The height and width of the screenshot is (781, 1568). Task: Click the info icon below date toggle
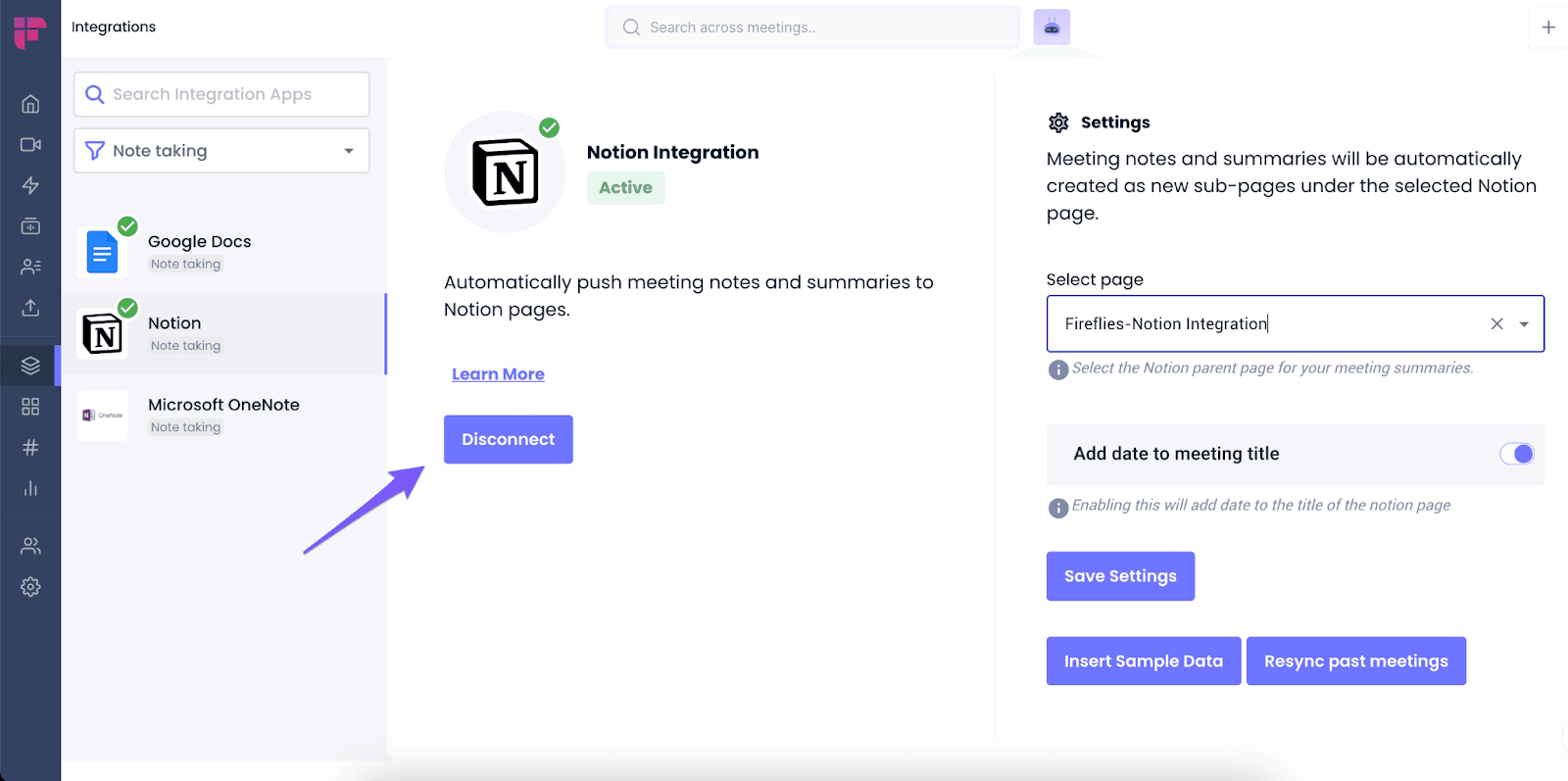(x=1058, y=508)
